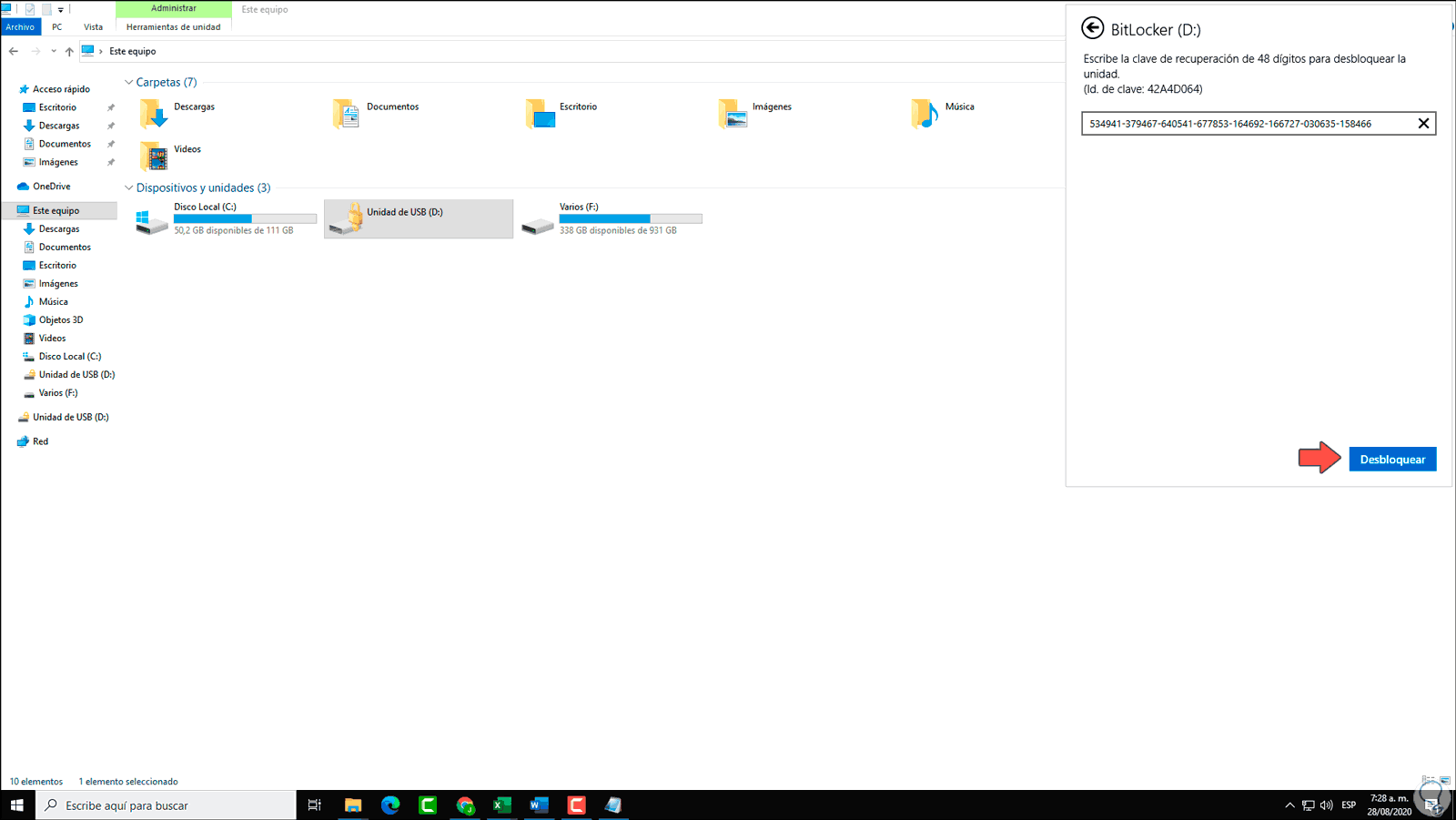Select Varios (F:) in navigation pane
The height and width of the screenshot is (820, 1456).
[x=57, y=393]
